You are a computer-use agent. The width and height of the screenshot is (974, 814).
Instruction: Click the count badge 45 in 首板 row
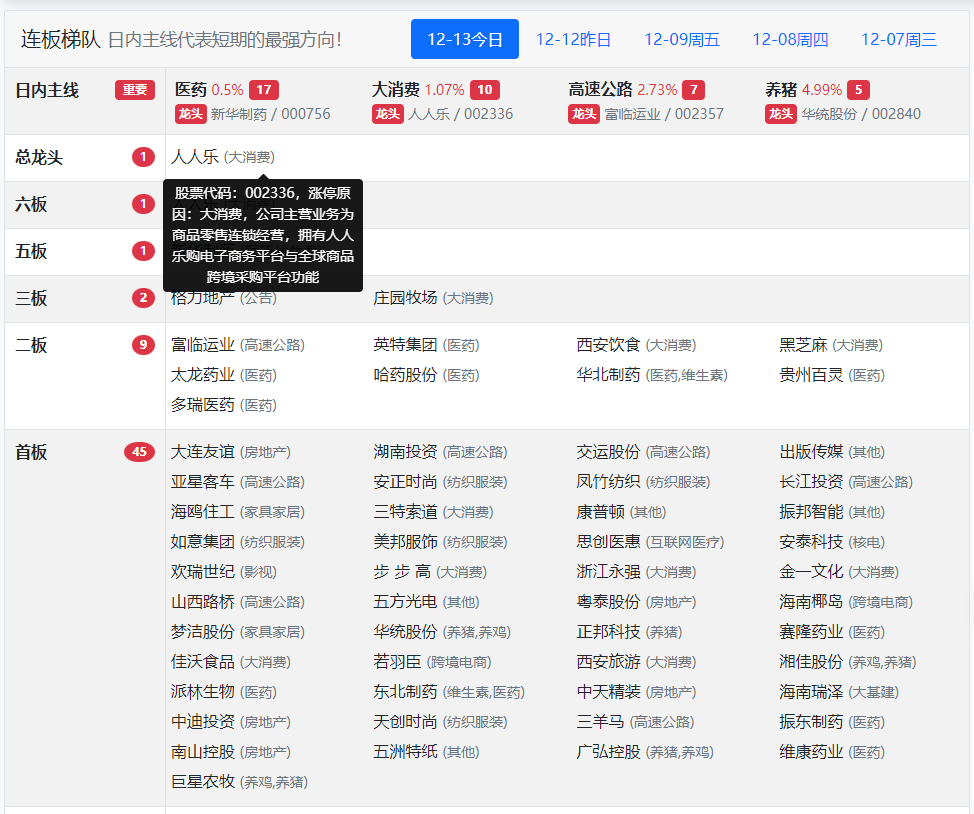(x=140, y=452)
